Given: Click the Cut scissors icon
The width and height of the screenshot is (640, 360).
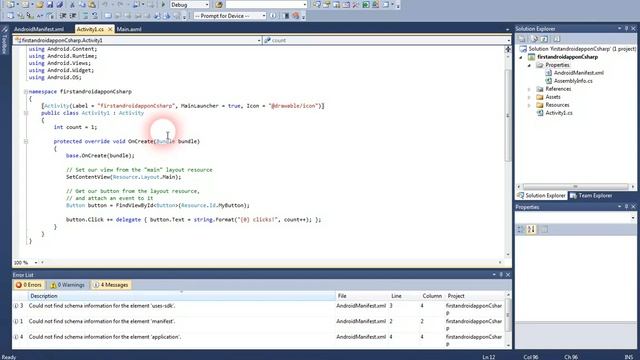Looking at the screenshot, I should [x=72, y=4].
